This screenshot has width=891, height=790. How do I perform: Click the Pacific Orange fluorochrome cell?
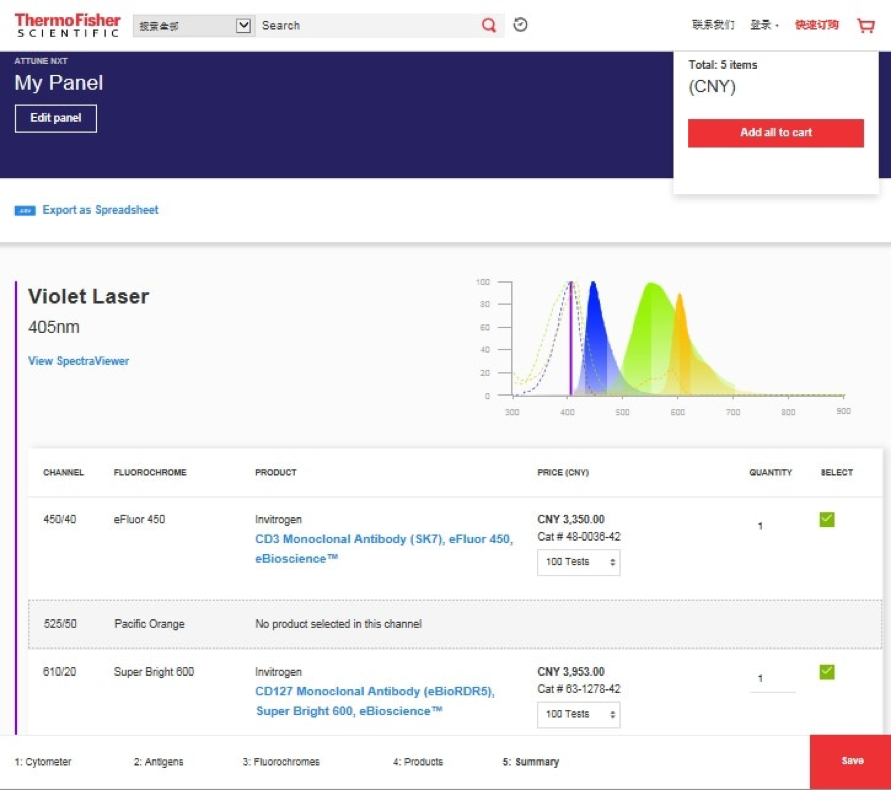[x=149, y=624]
